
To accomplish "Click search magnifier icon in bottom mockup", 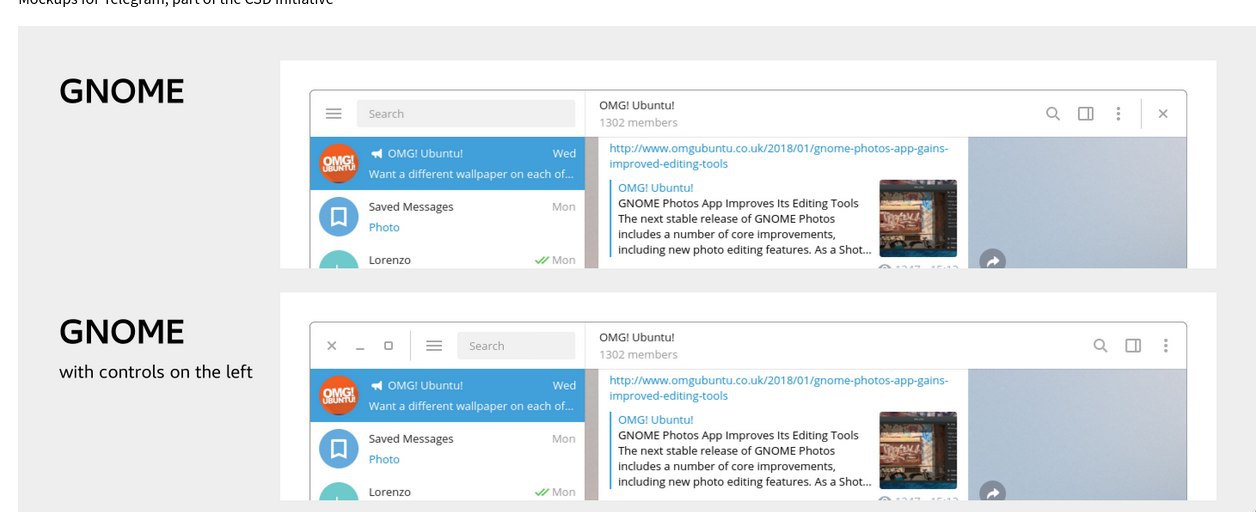I will point(1100,346).
